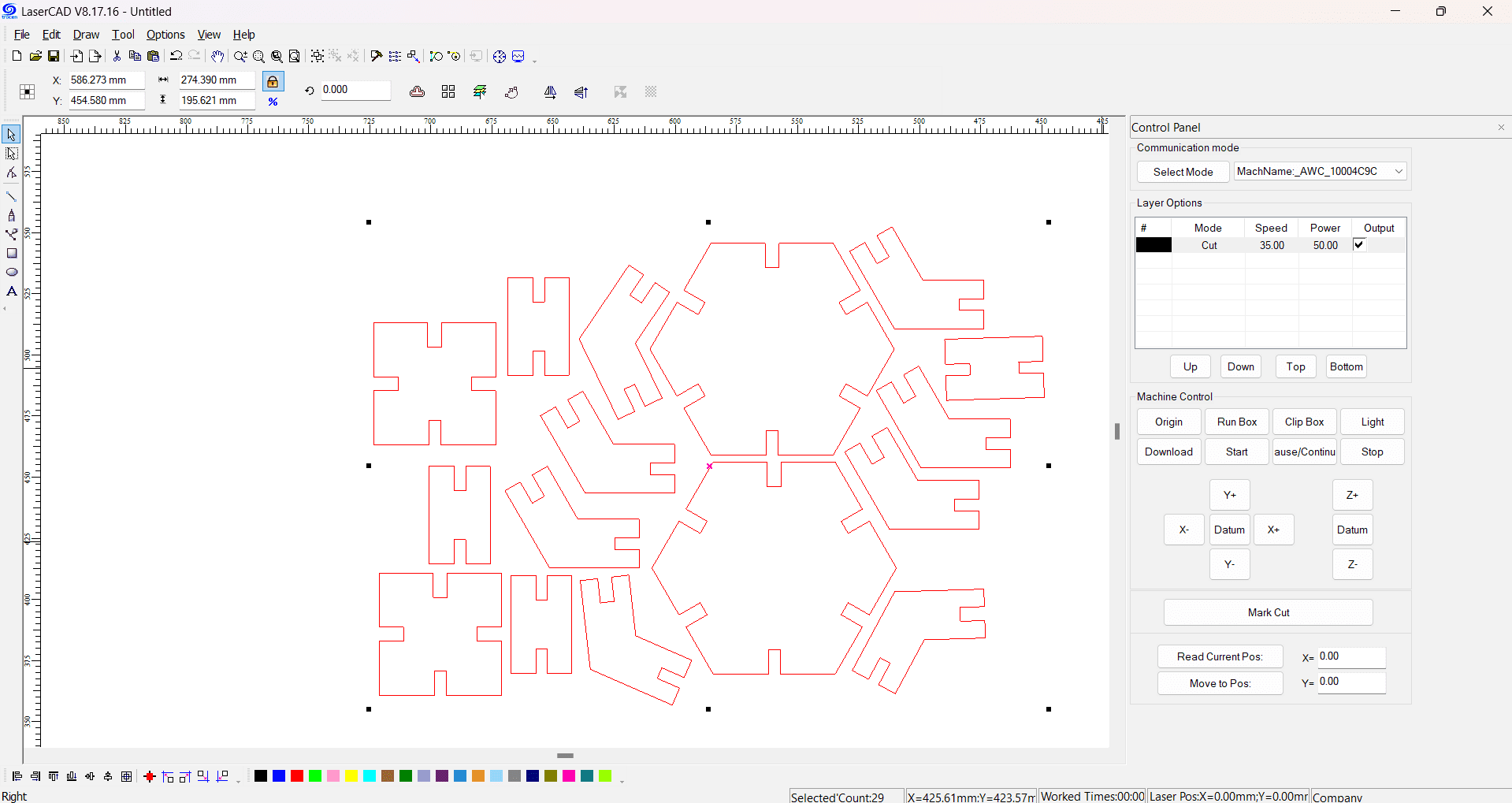This screenshot has width=1512, height=803.
Task: Click the align left icon
Action: [17, 776]
